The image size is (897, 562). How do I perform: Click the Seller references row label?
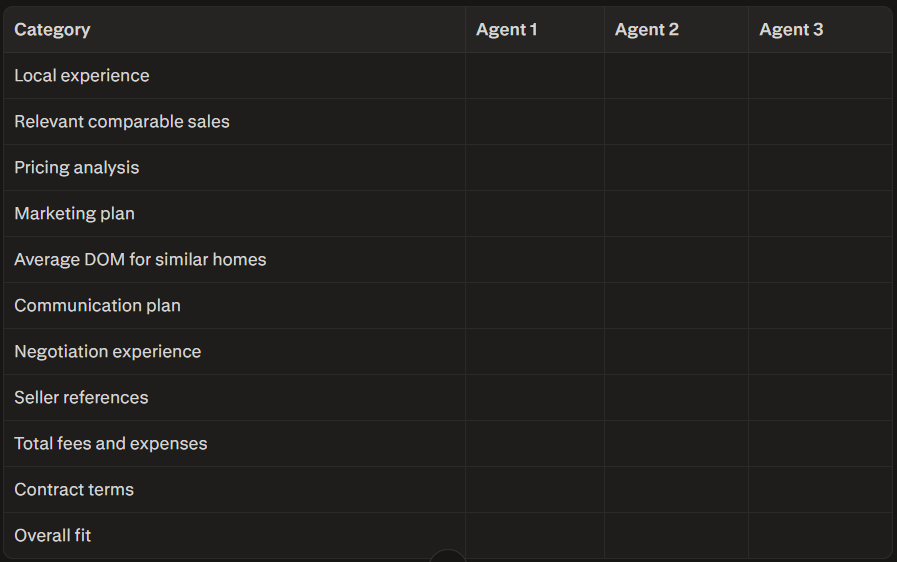click(81, 397)
